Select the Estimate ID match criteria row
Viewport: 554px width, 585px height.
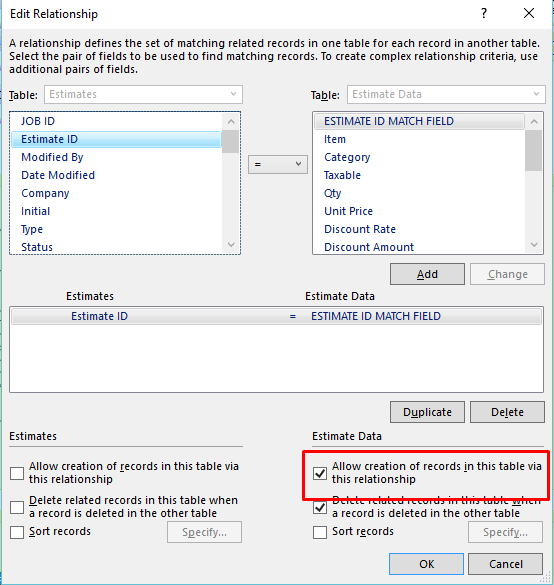pos(276,316)
